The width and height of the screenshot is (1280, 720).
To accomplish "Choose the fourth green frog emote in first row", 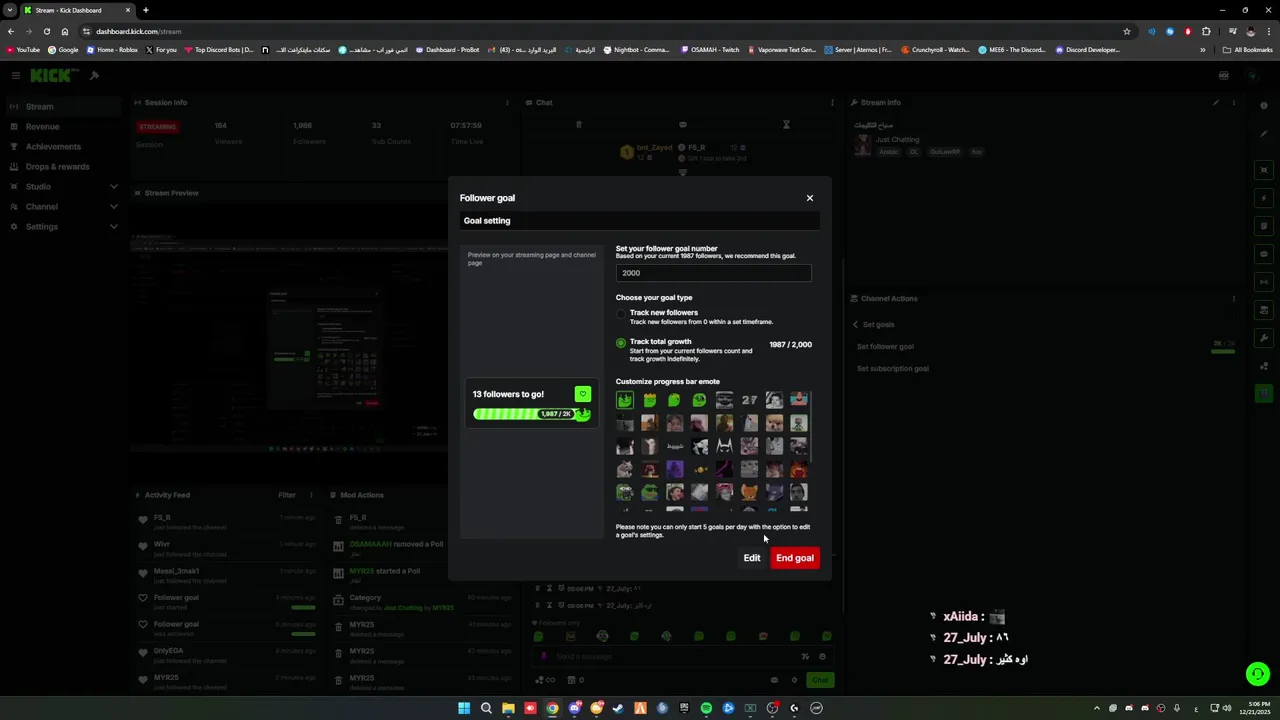I will pos(699,400).
